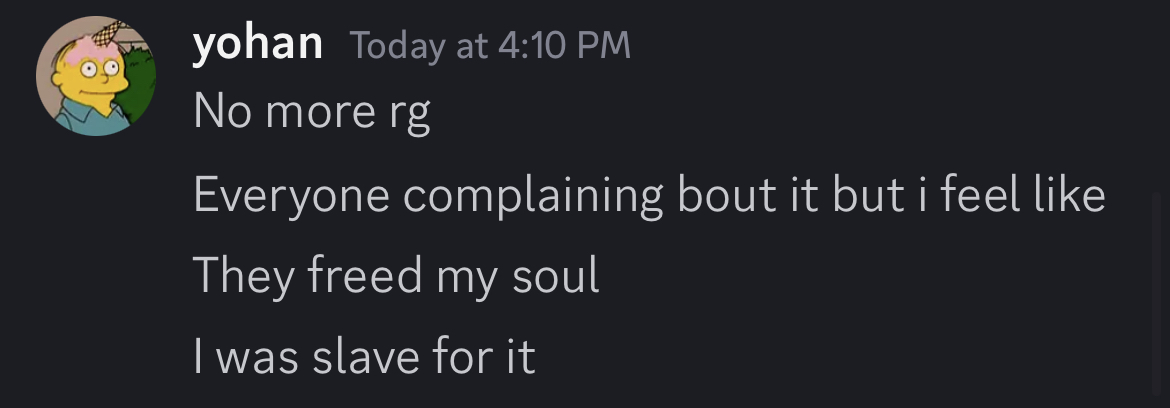Open yohan's profile avatar picture
Image resolution: width=1170 pixels, height=408 pixels.
(x=96, y=77)
